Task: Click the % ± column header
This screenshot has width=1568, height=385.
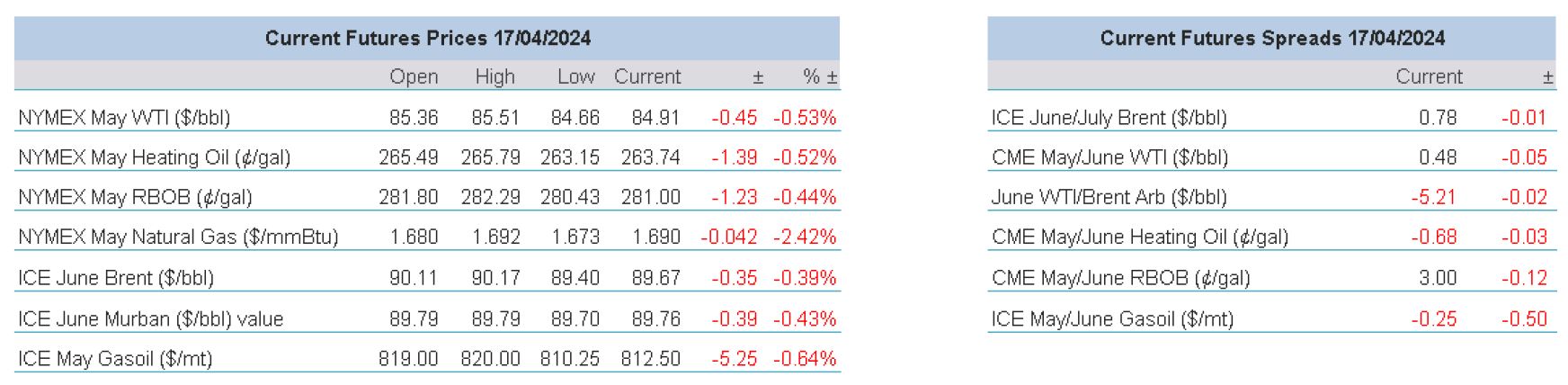Action: pos(819,77)
